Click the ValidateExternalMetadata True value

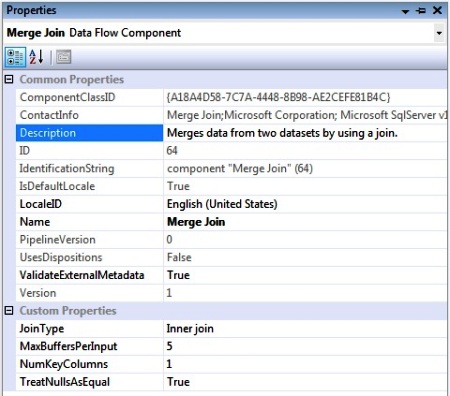[178, 275]
